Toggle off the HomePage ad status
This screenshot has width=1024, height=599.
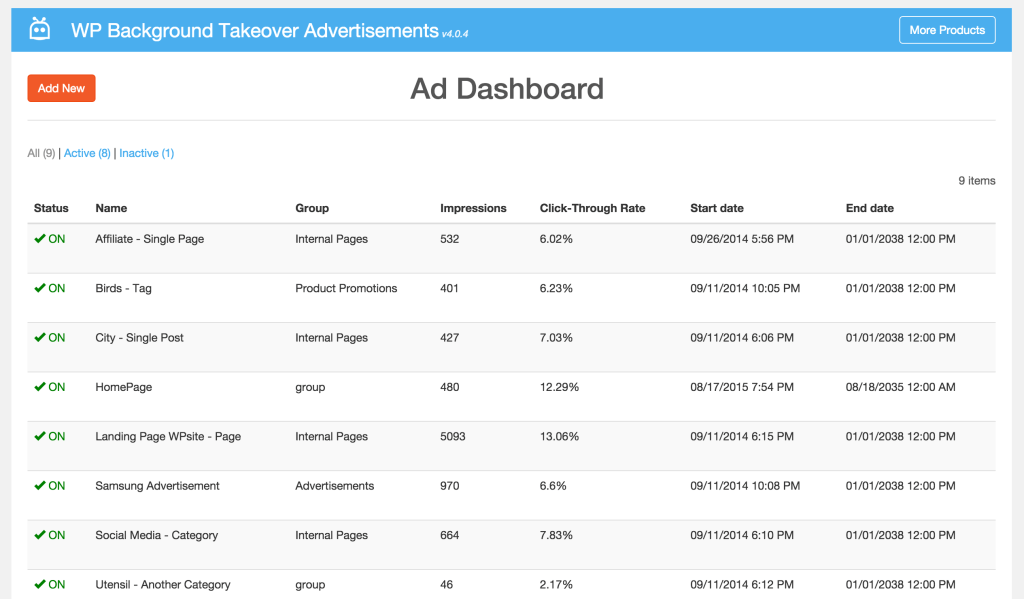(50, 386)
